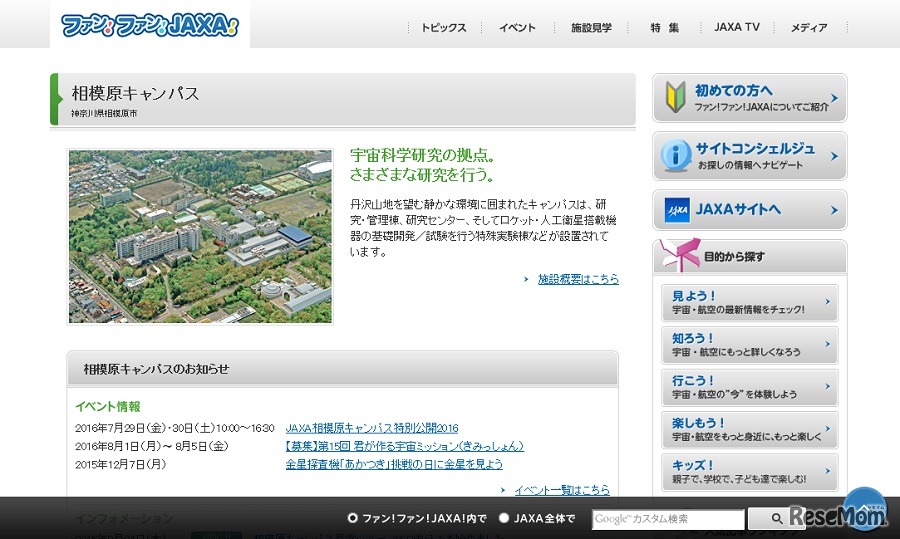
Task: Follow the 施設概要はこちら link
Action: point(578,279)
